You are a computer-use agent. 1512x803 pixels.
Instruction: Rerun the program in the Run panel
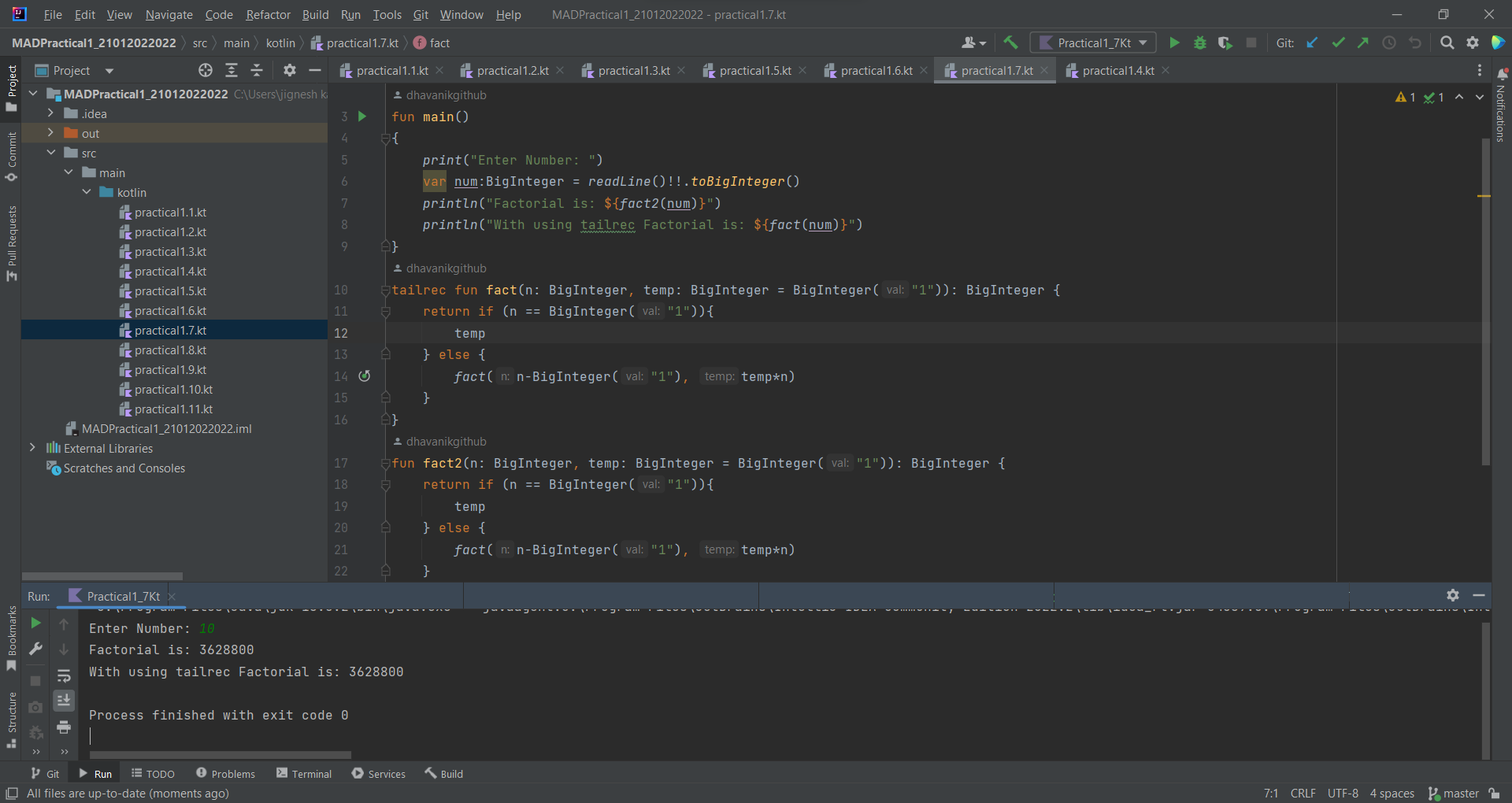point(35,623)
